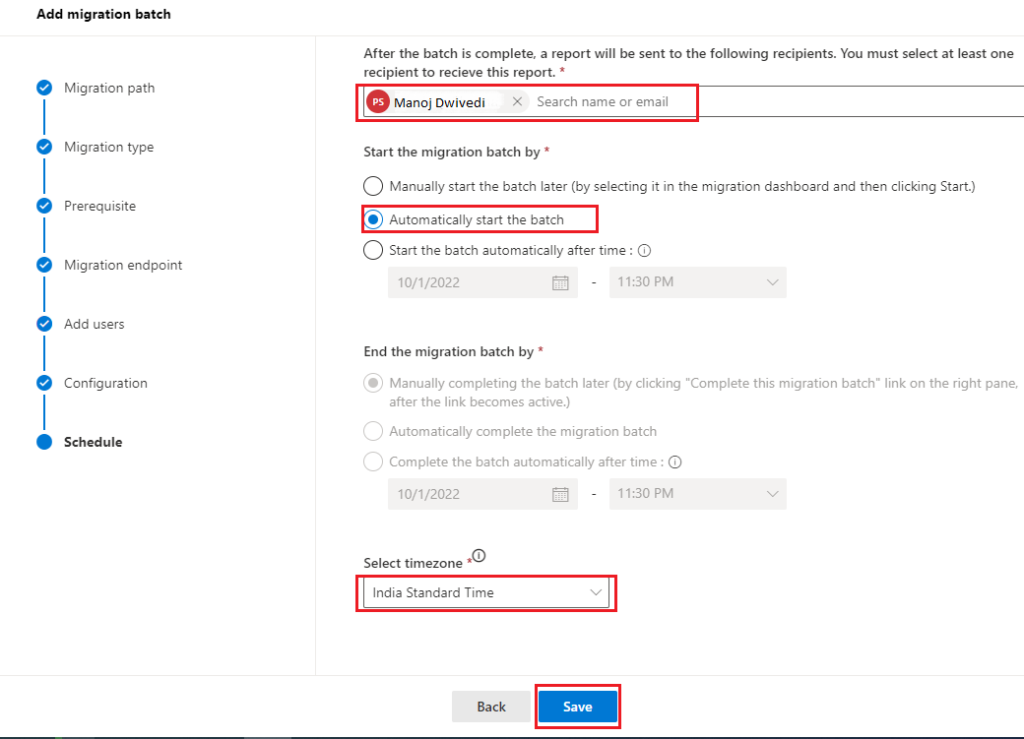Select Manually start the batch later option

[x=373, y=186]
